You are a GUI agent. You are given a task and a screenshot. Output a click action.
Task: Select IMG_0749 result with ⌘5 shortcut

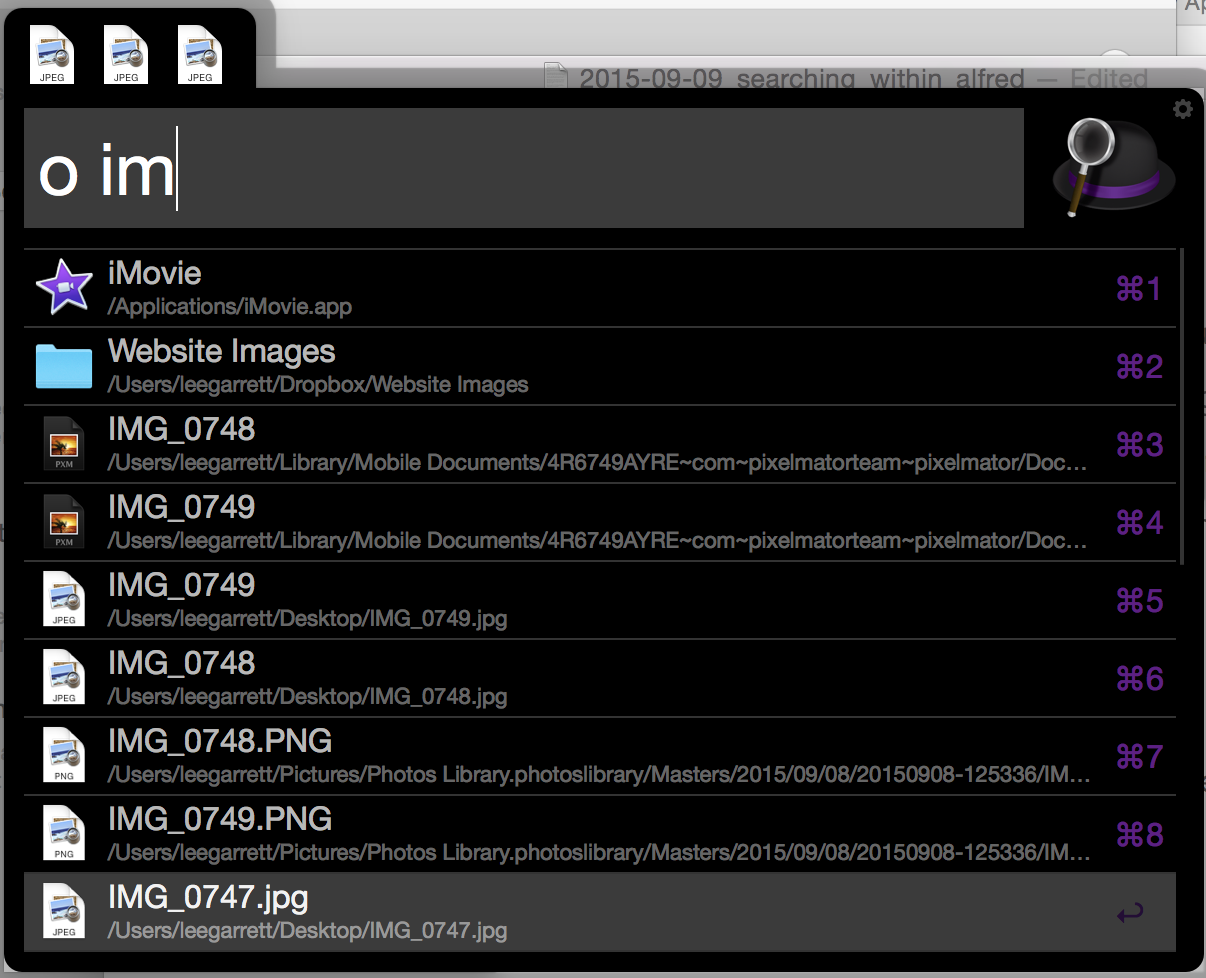point(600,600)
